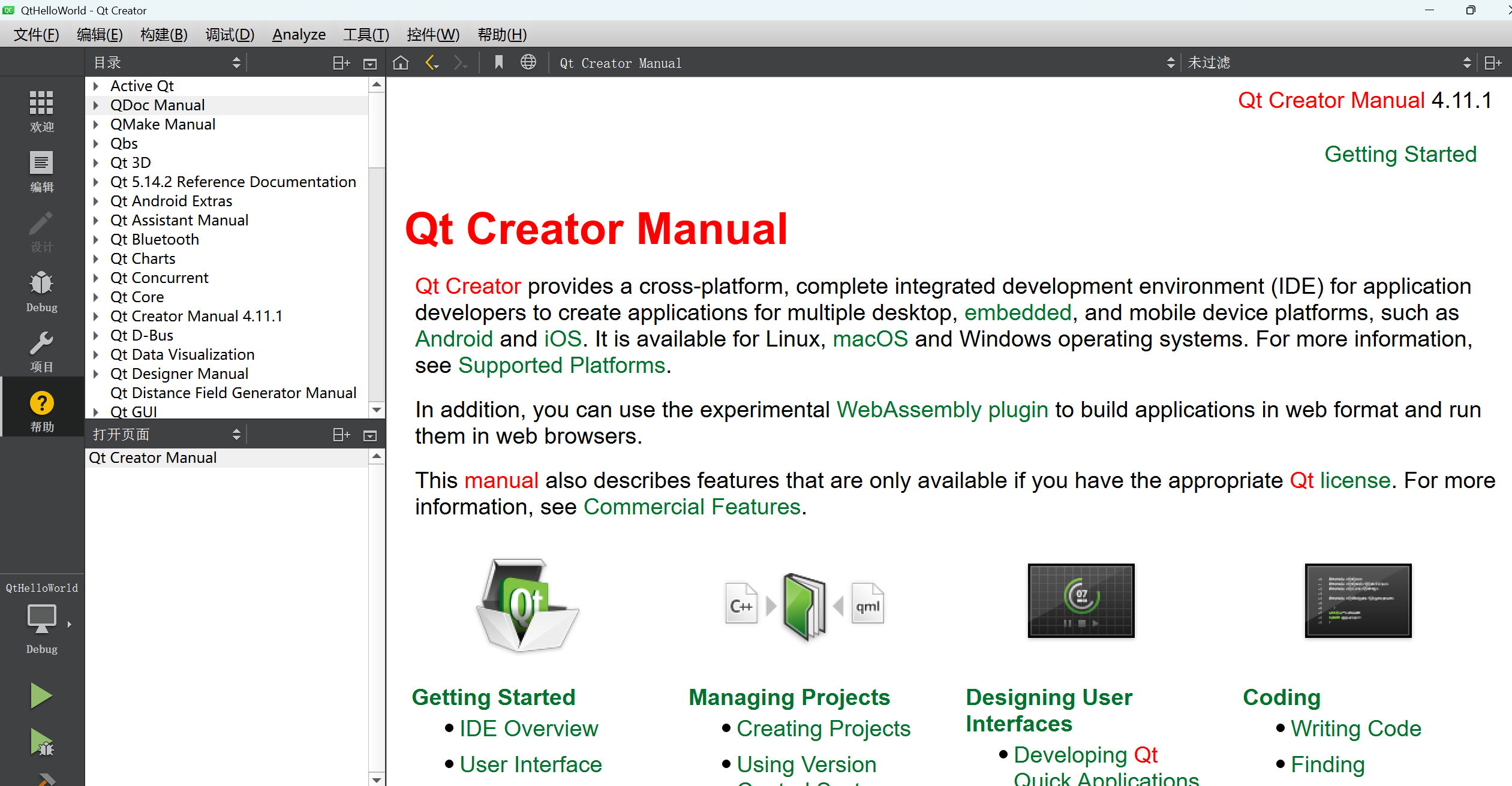Select Qt Distance Field Generator Manual entry
Screen dimensions: 1512x786
point(233,393)
